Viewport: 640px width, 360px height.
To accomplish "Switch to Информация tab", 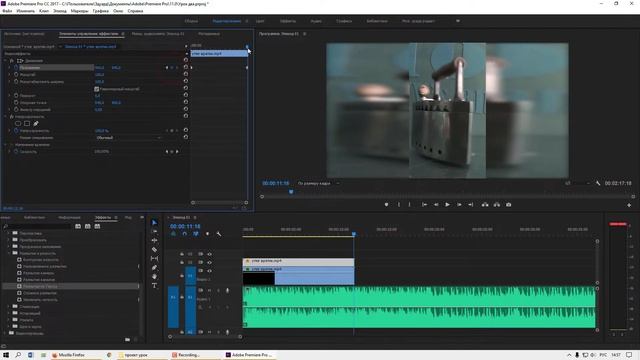I will pyautogui.click(x=69, y=218).
